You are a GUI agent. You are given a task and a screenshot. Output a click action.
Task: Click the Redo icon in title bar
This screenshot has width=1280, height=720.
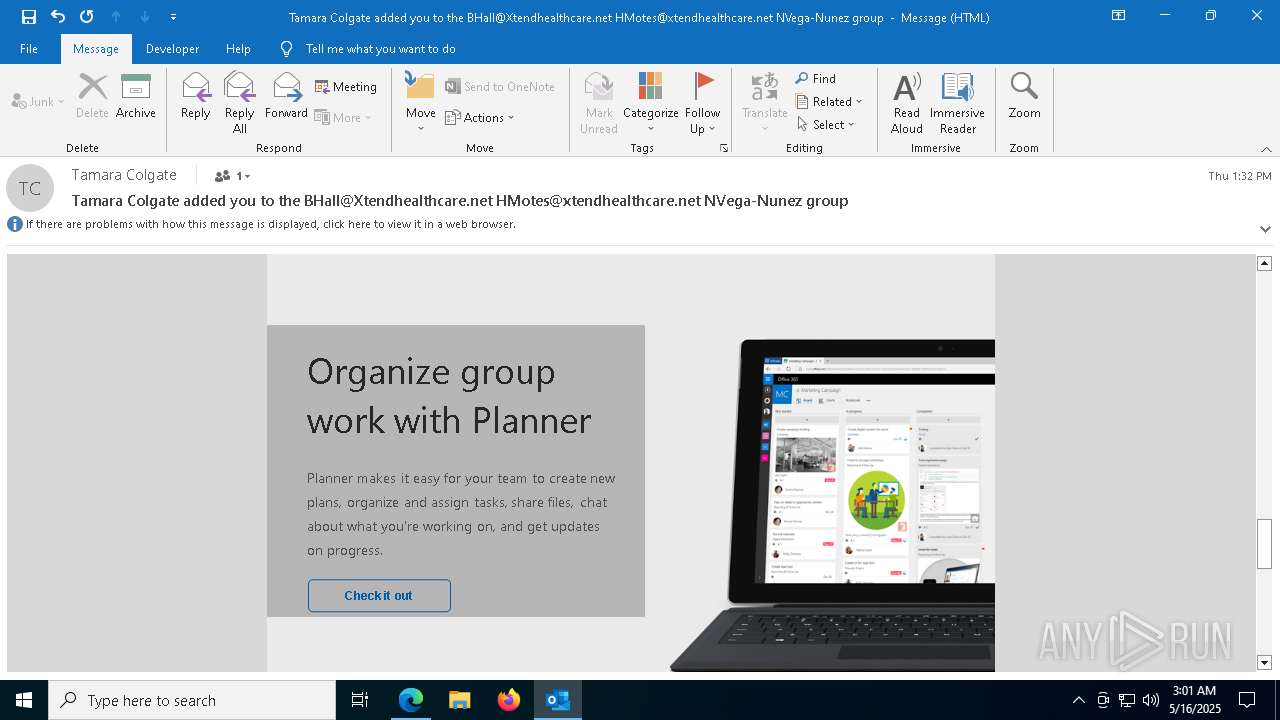[87, 16]
